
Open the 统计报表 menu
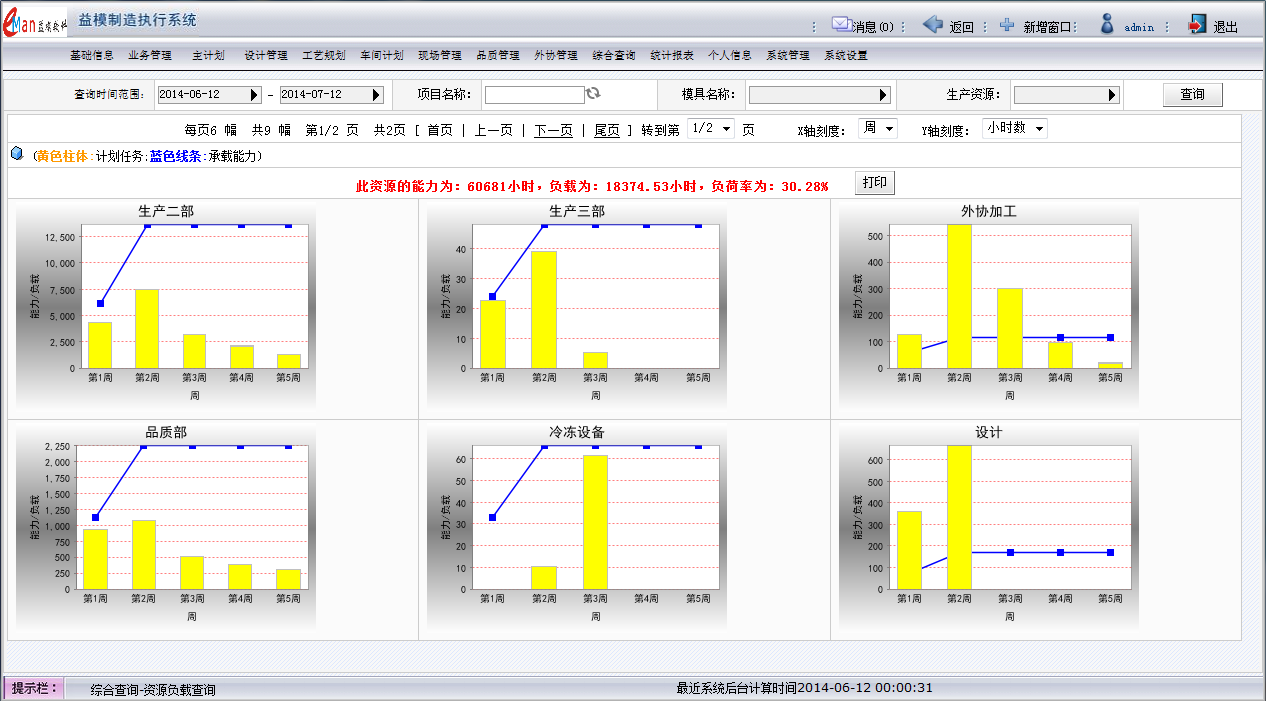[671, 56]
